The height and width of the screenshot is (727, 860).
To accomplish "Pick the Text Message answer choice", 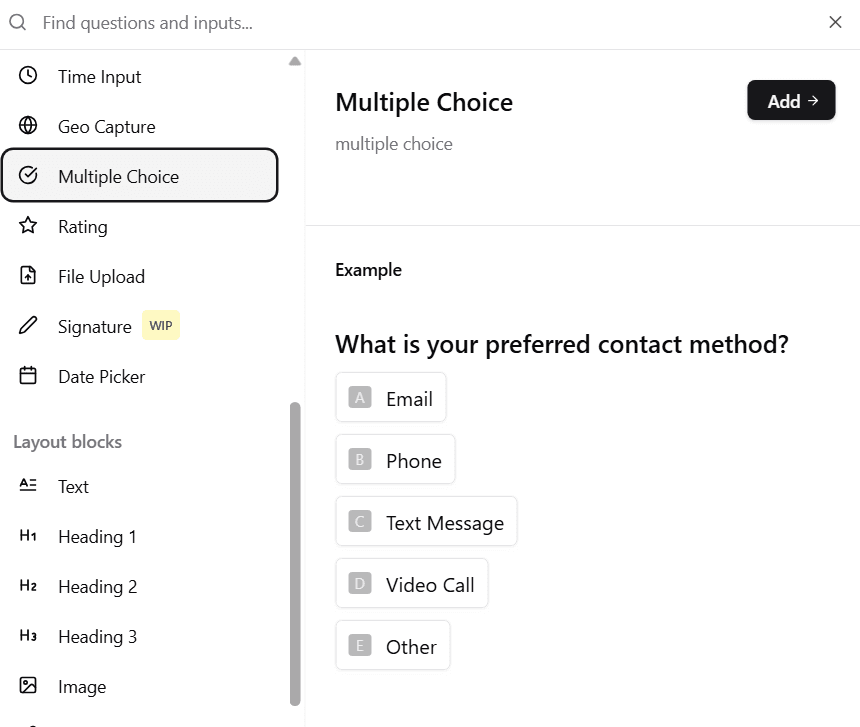I will (426, 521).
